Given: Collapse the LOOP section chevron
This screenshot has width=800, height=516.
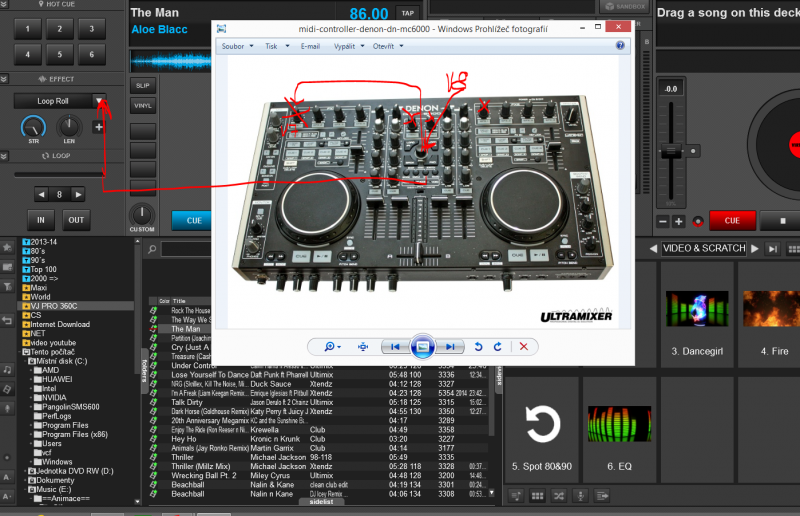Looking at the screenshot, I should tap(4, 156).
